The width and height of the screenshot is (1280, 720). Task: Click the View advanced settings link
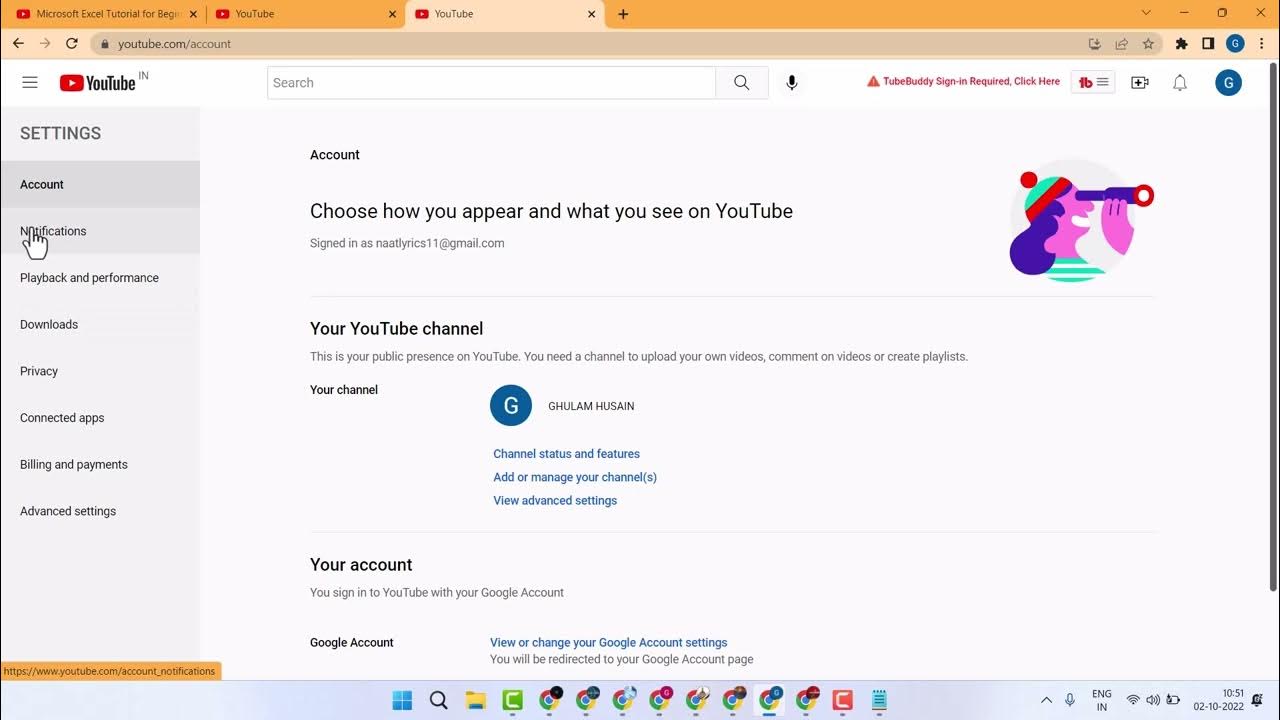tap(555, 501)
